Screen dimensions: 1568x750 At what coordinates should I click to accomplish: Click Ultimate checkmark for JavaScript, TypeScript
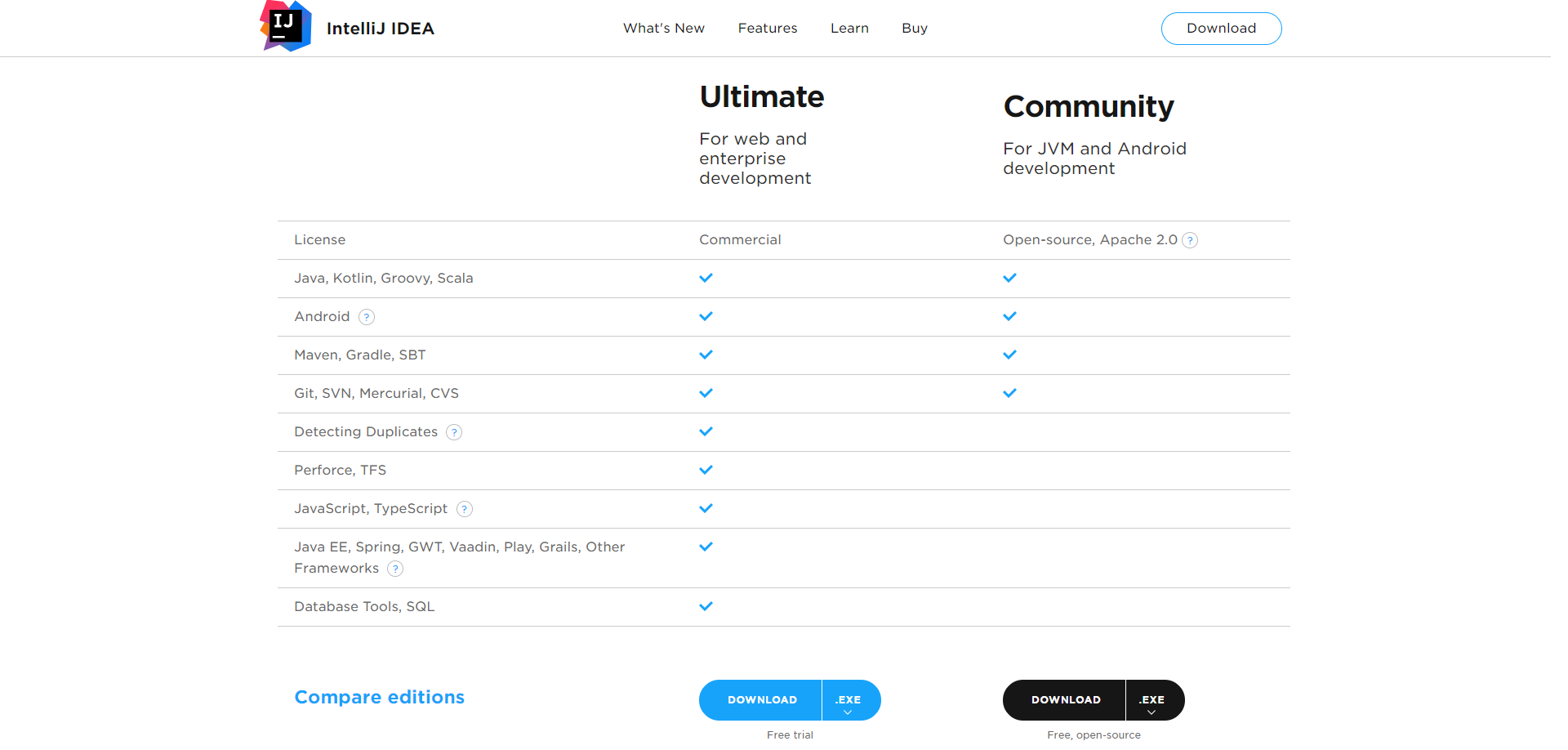[x=706, y=508]
